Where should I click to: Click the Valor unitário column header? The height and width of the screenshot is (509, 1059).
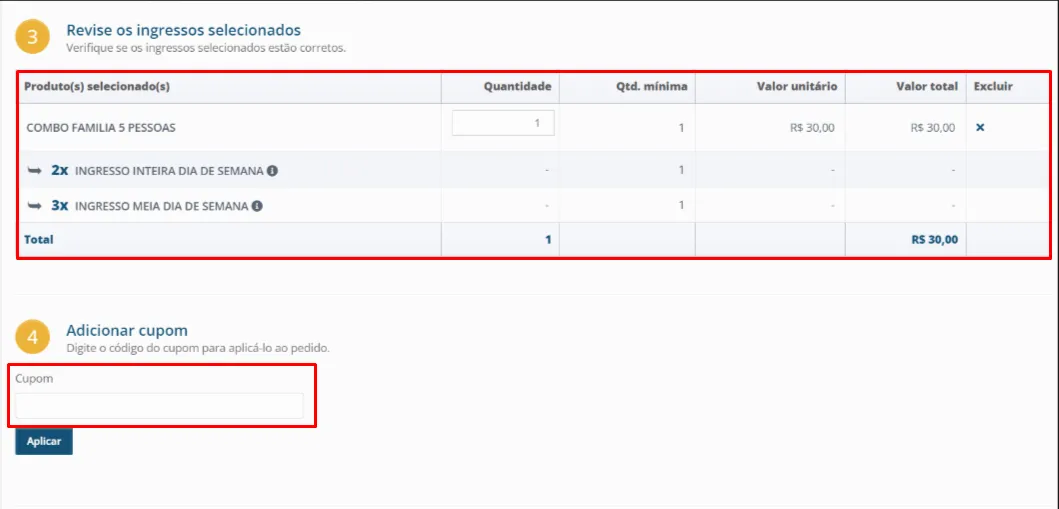tap(797, 86)
